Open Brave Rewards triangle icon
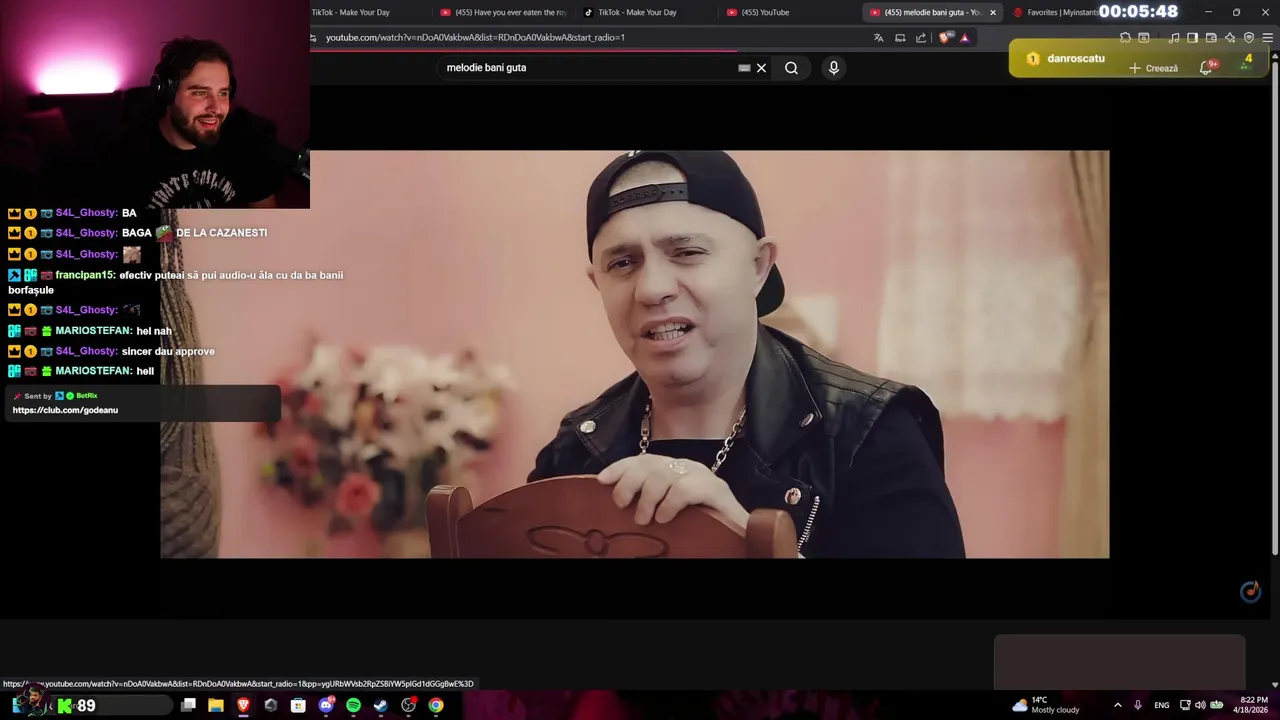Screen dimensions: 1280x720 pyautogui.click(x=964, y=38)
